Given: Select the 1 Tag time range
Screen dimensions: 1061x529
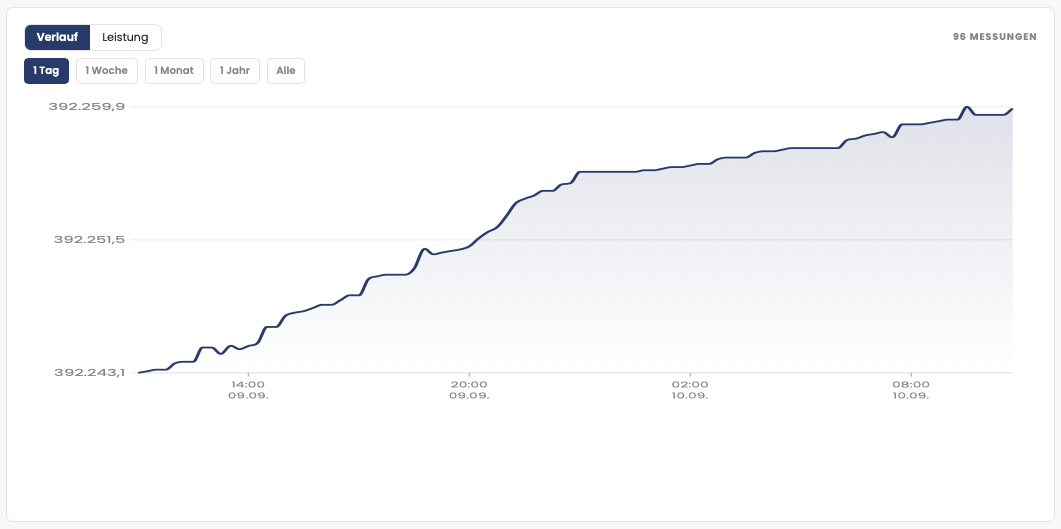Looking at the screenshot, I should tap(46, 70).
